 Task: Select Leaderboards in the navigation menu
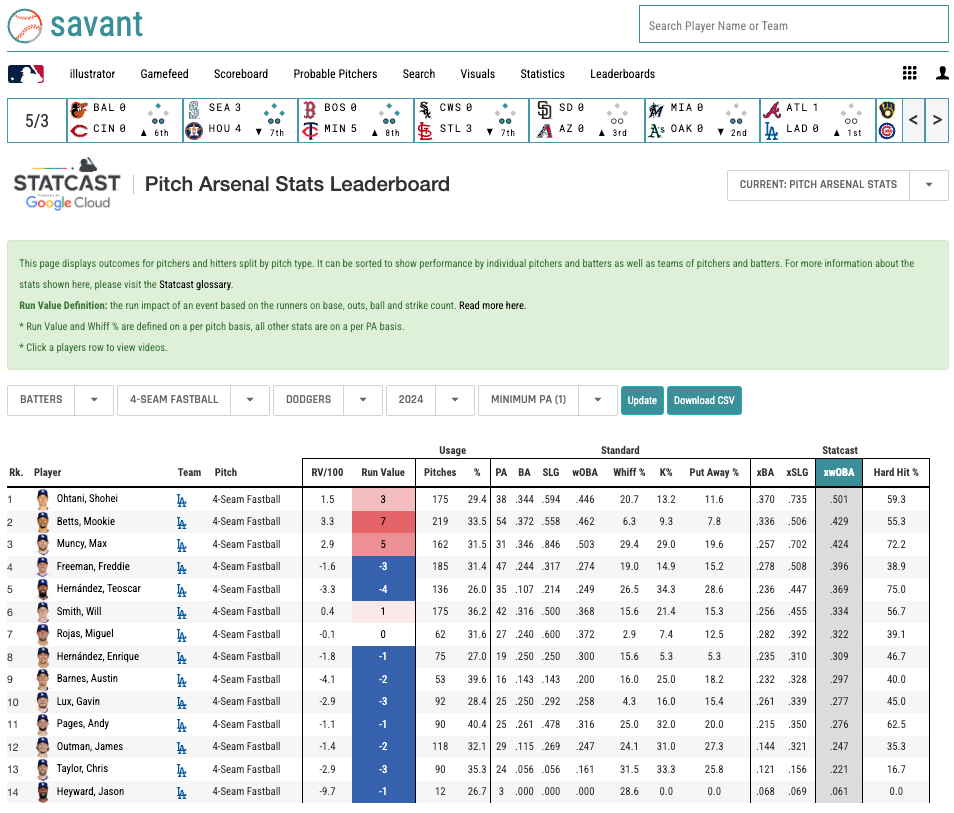tap(622, 73)
